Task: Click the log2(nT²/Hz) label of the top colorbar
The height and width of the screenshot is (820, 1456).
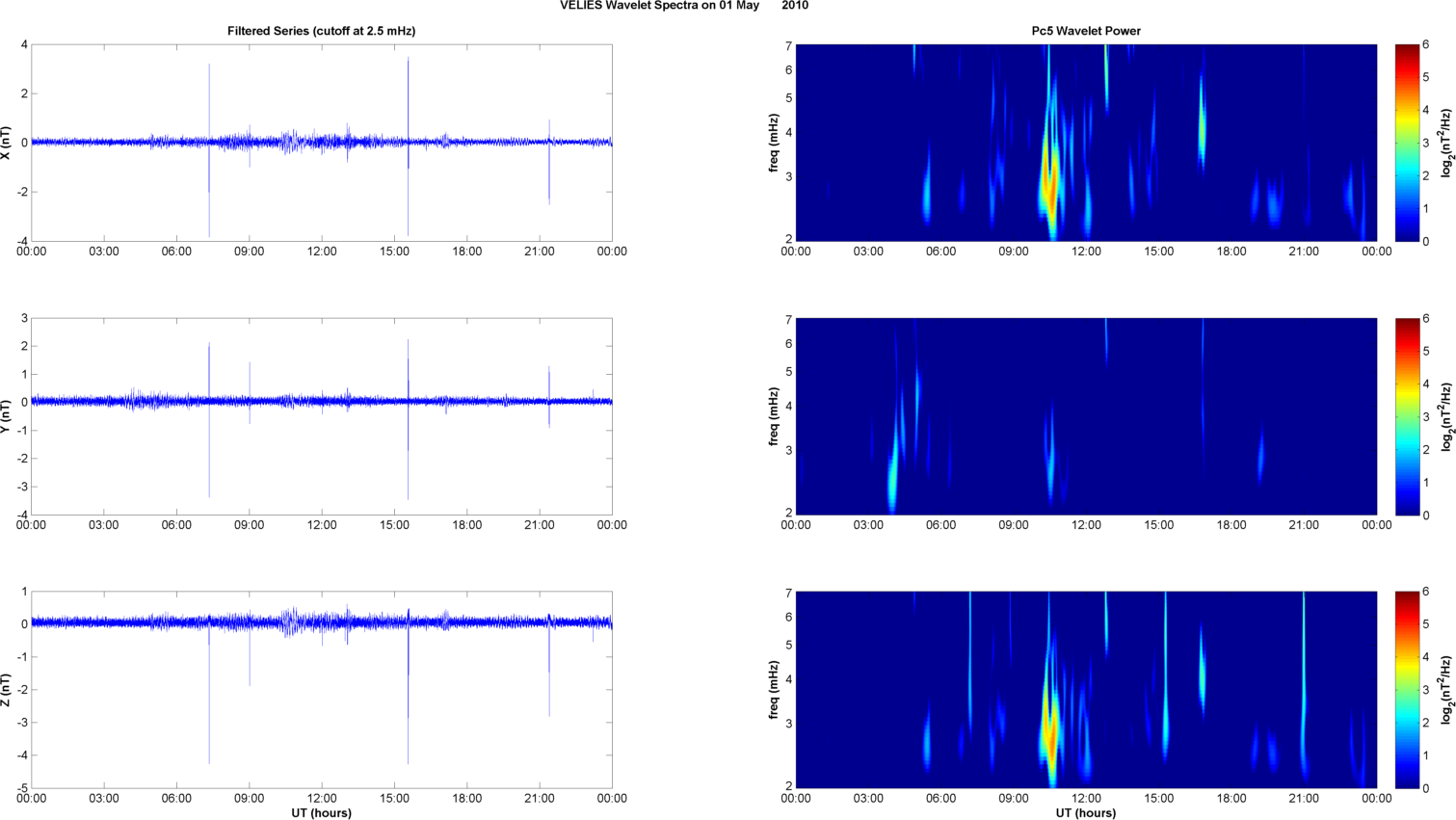Action: tap(1446, 143)
